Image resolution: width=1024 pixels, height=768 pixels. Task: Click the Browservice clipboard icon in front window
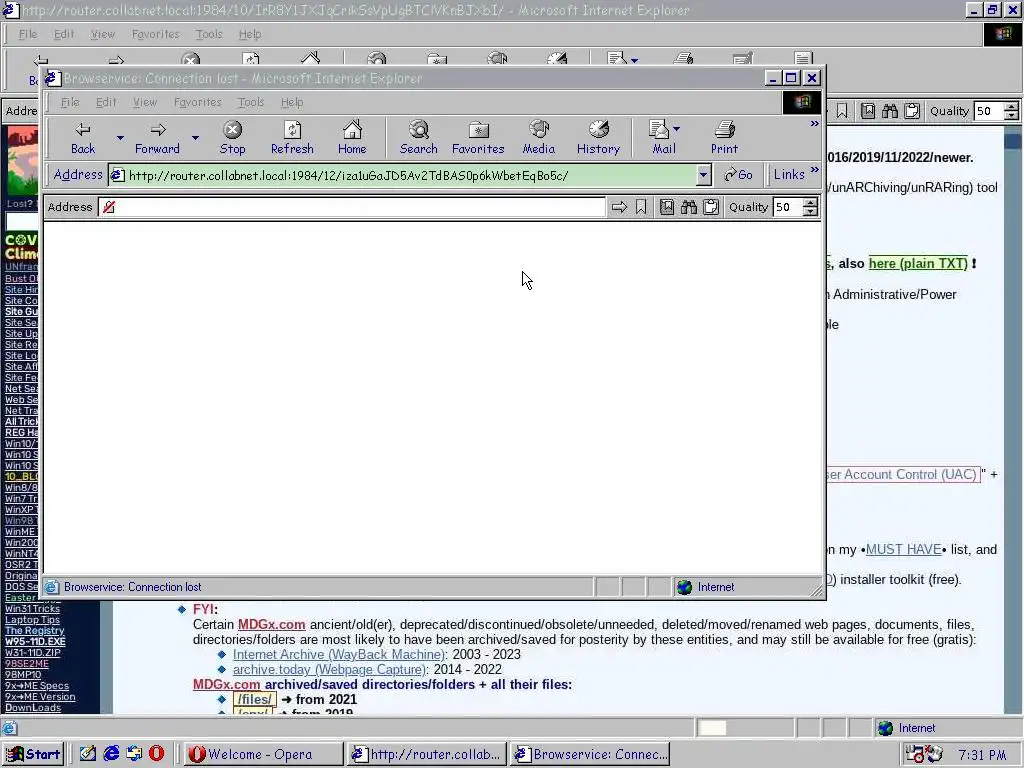tap(711, 207)
